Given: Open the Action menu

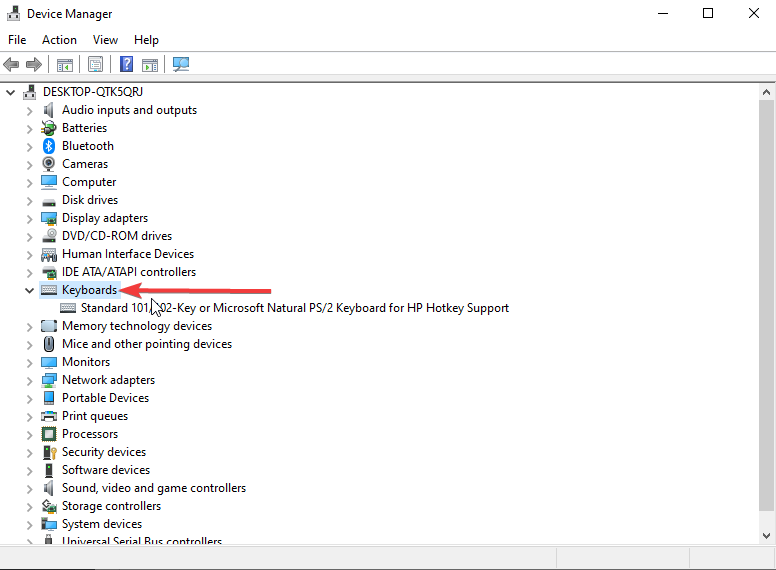Looking at the screenshot, I should click(x=59, y=40).
